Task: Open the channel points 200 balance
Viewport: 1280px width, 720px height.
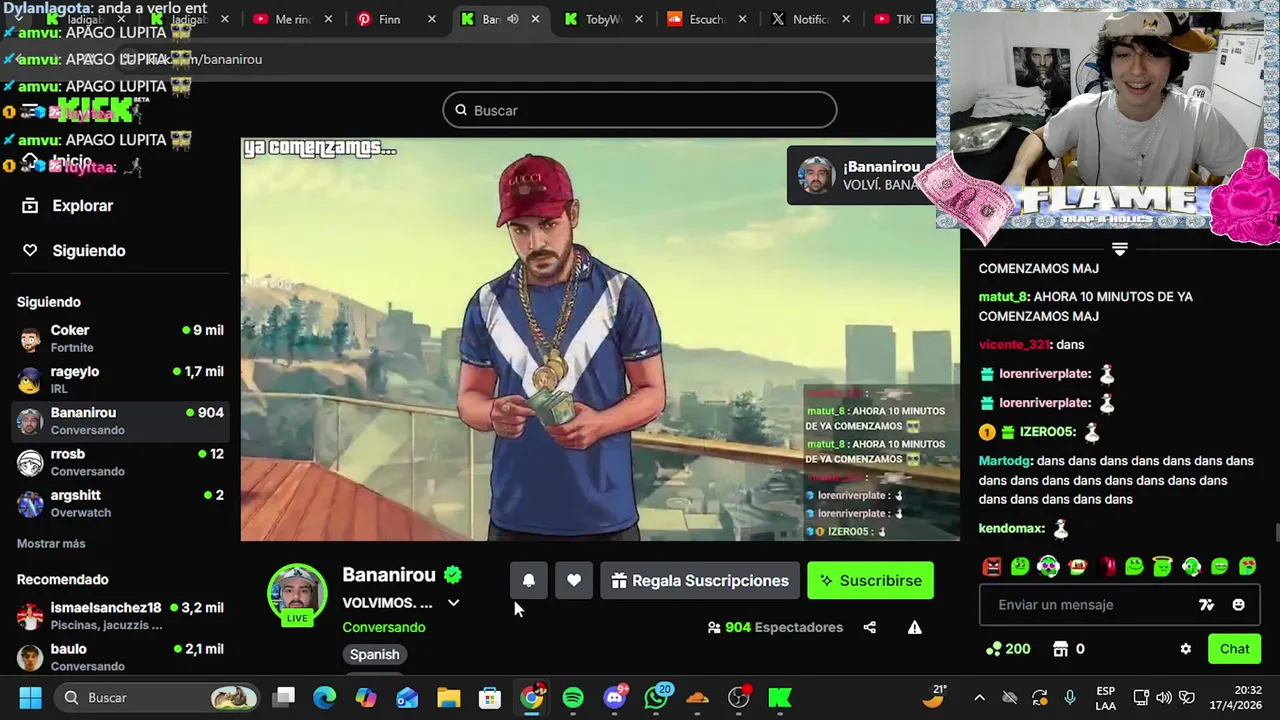Action: click(x=1008, y=649)
